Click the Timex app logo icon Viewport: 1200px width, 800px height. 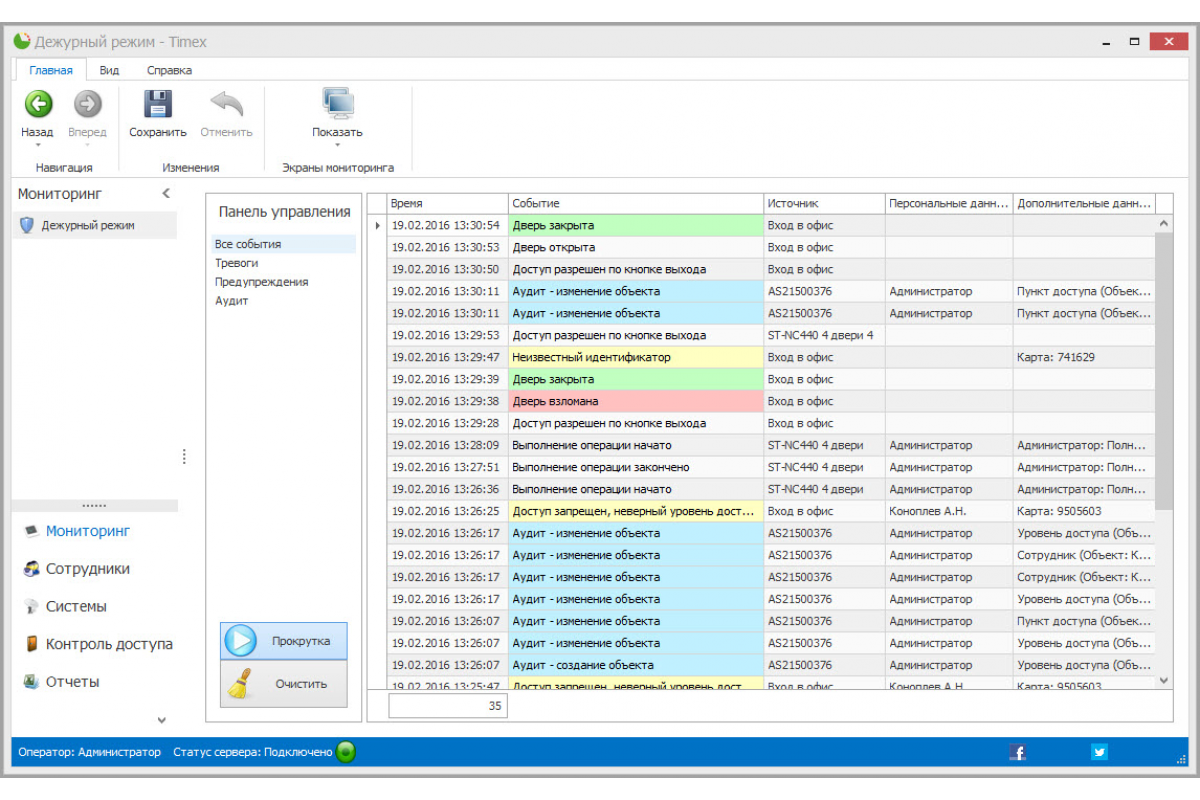point(22,41)
